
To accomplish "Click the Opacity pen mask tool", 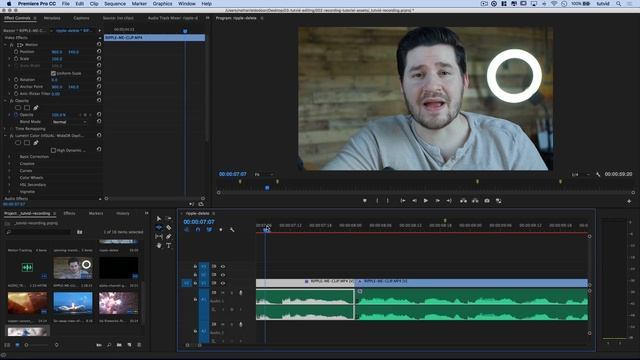I will 36,108.
